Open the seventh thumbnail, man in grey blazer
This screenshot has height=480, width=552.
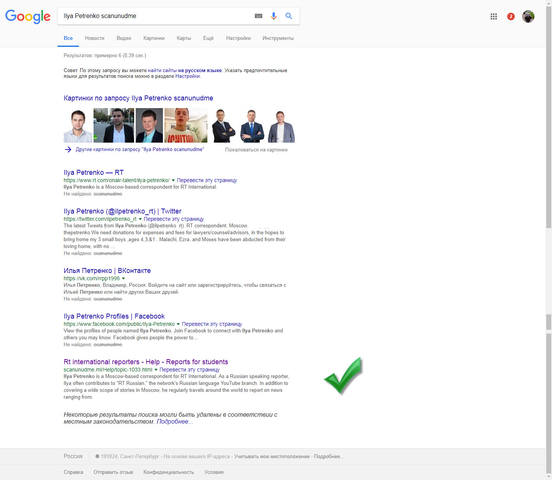(281, 125)
